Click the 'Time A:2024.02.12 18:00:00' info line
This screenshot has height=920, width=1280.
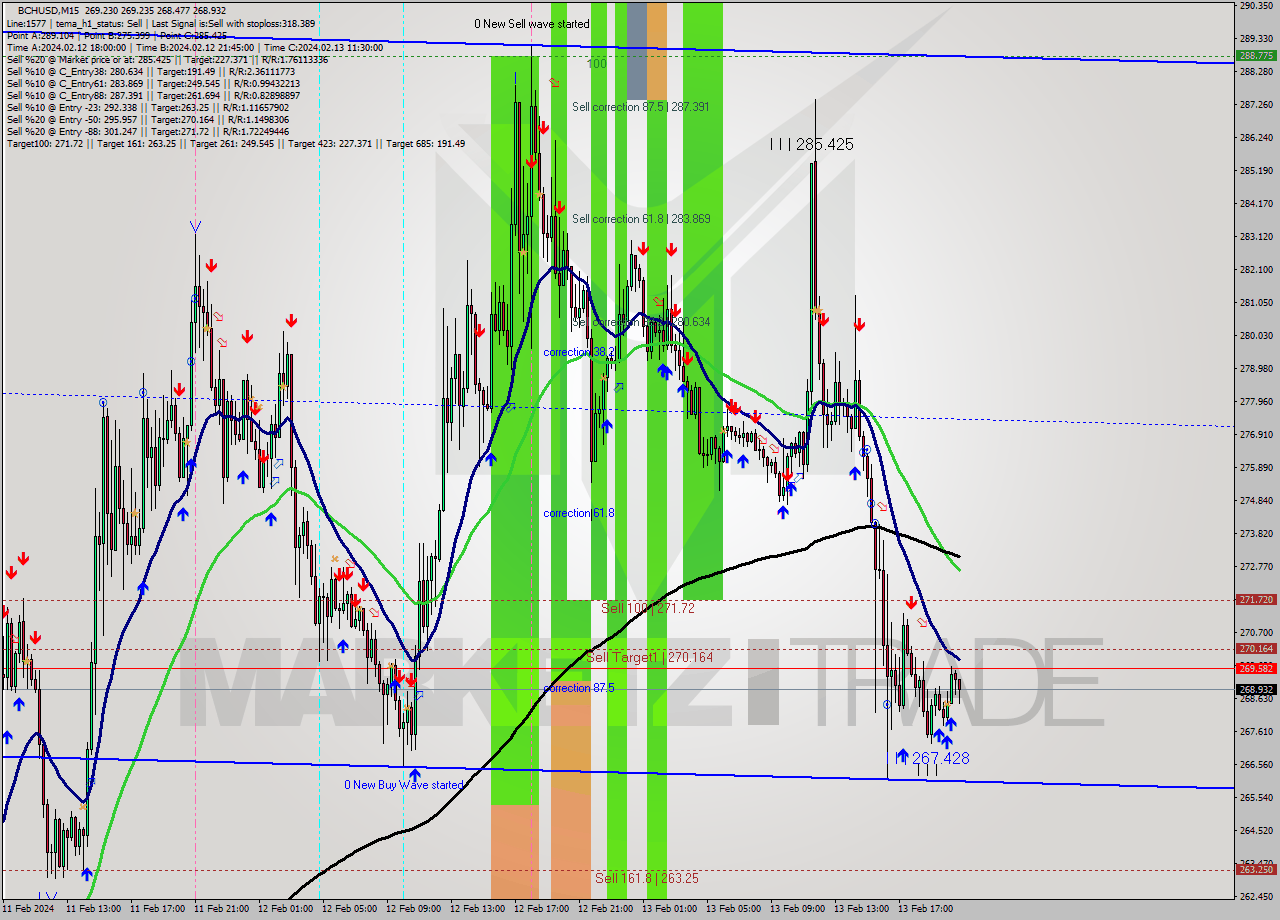[x=195, y=47]
